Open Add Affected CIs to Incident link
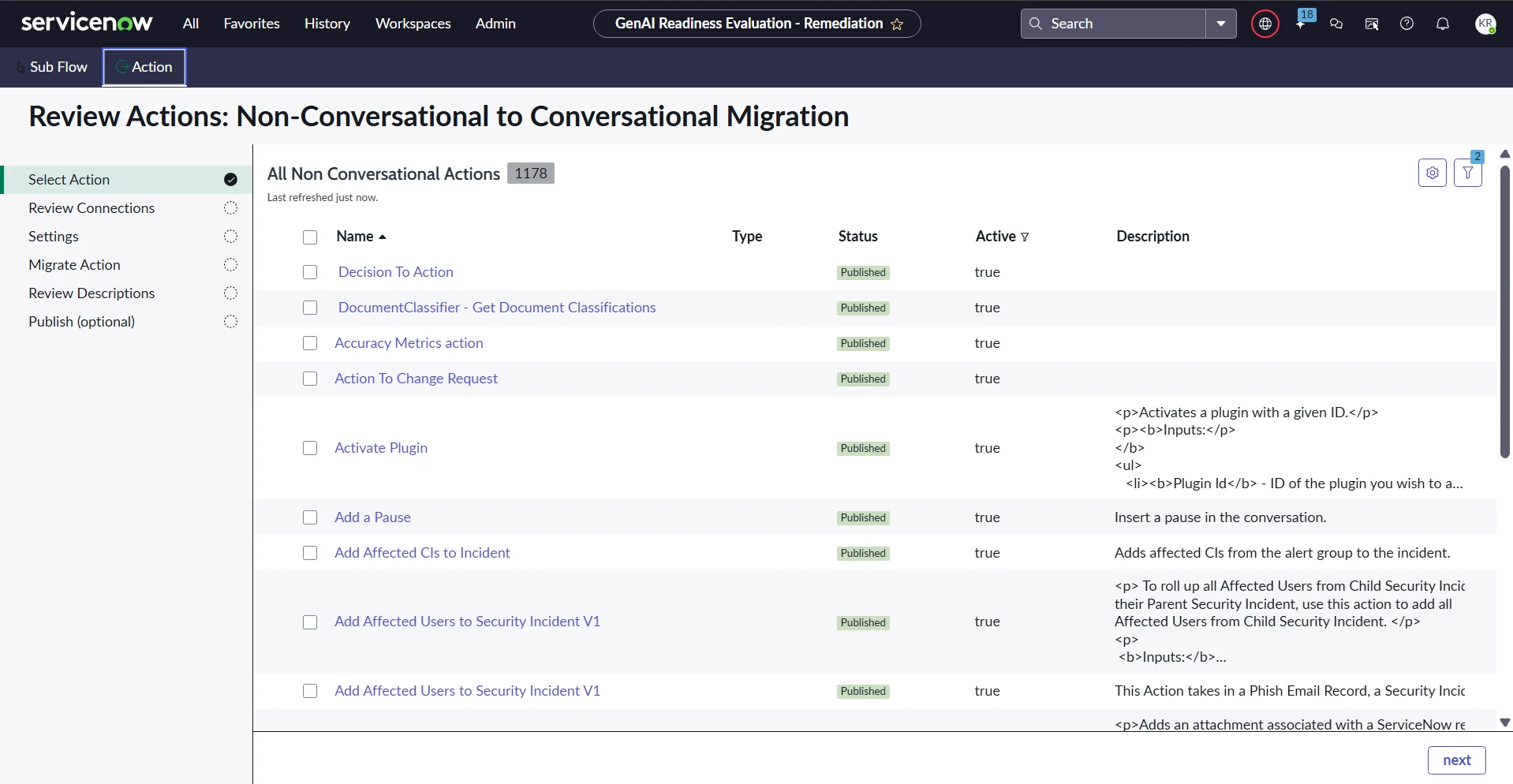 pyautogui.click(x=422, y=553)
